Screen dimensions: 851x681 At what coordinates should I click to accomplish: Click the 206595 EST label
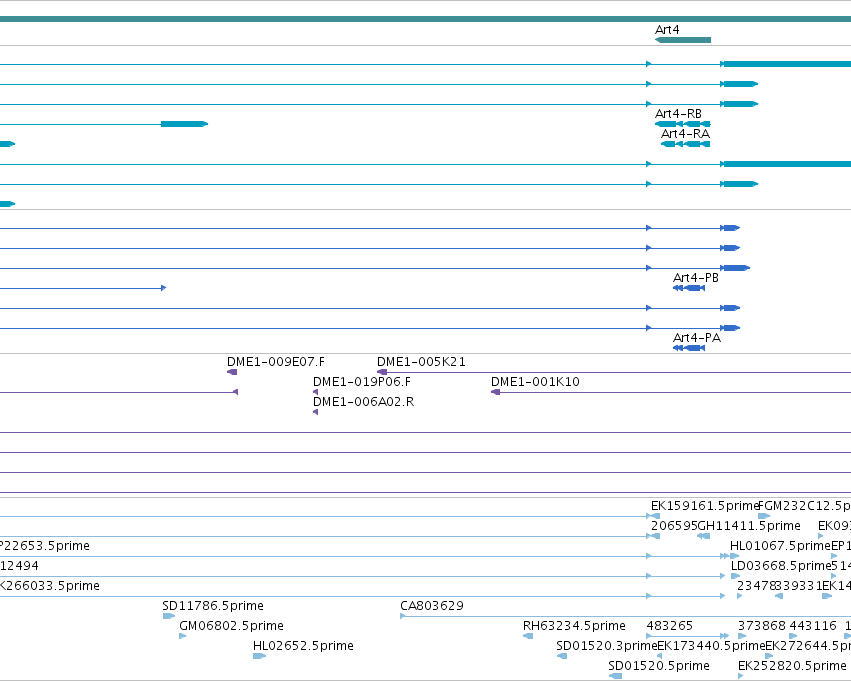point(673,526)
